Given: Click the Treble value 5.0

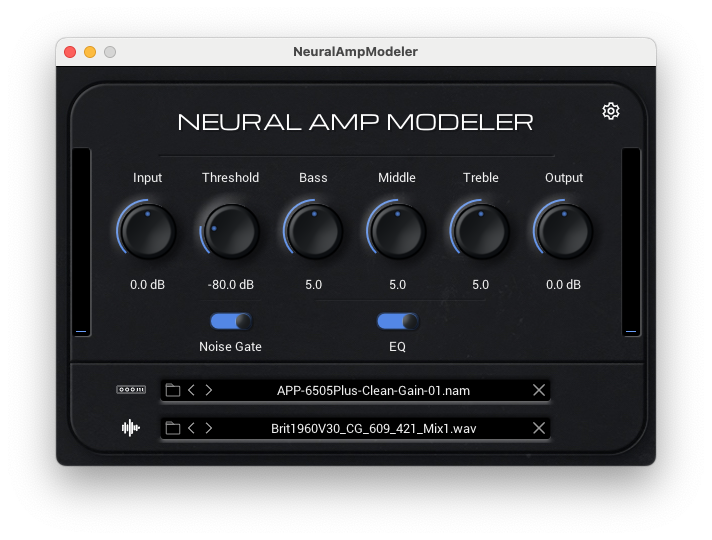Looking at the screenshot, I should point(480,285).
